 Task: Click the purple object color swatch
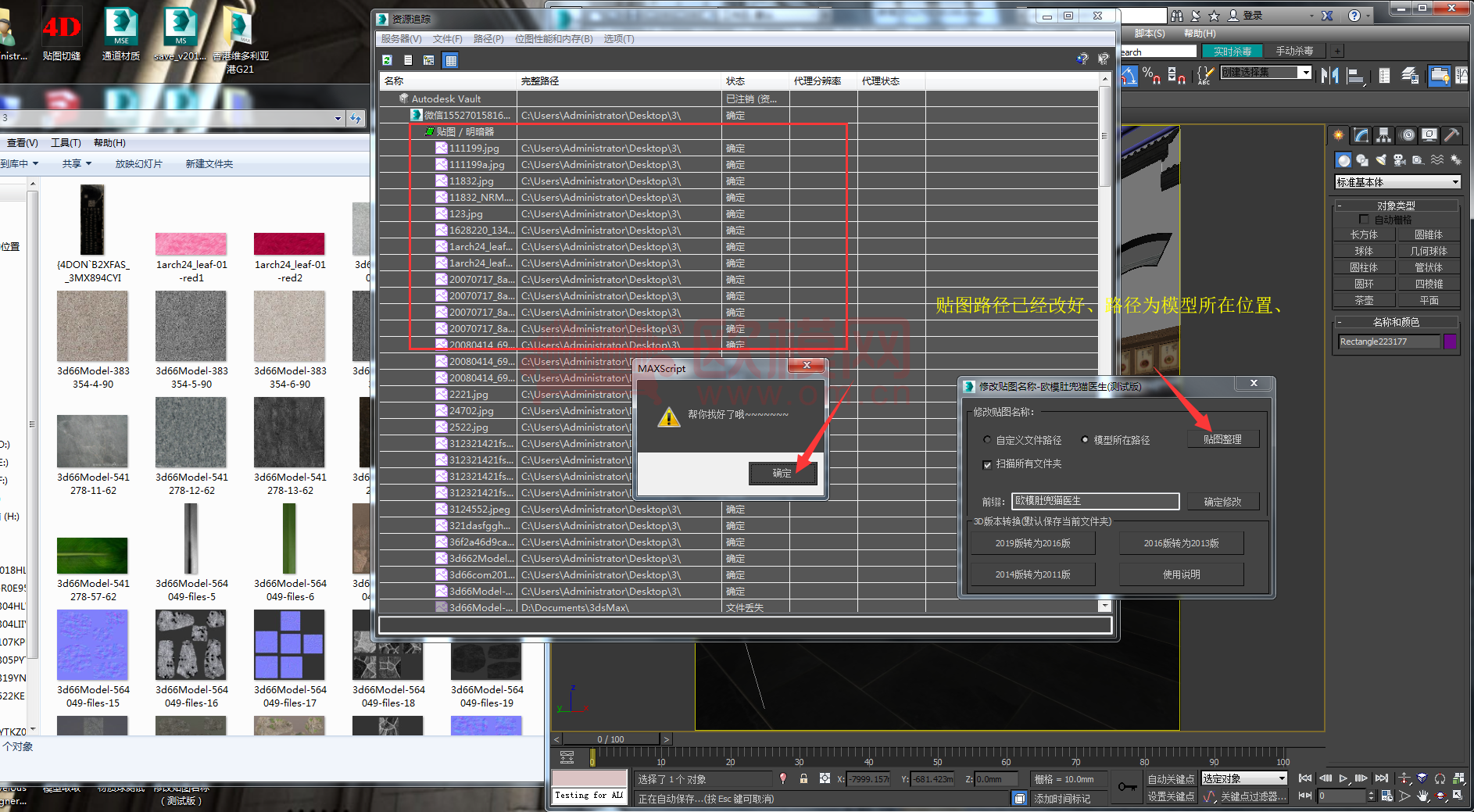point(1450,342)
